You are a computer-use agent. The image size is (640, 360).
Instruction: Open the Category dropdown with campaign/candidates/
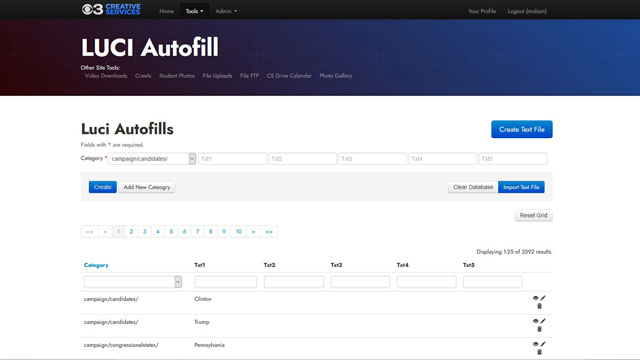pos(151,159)
